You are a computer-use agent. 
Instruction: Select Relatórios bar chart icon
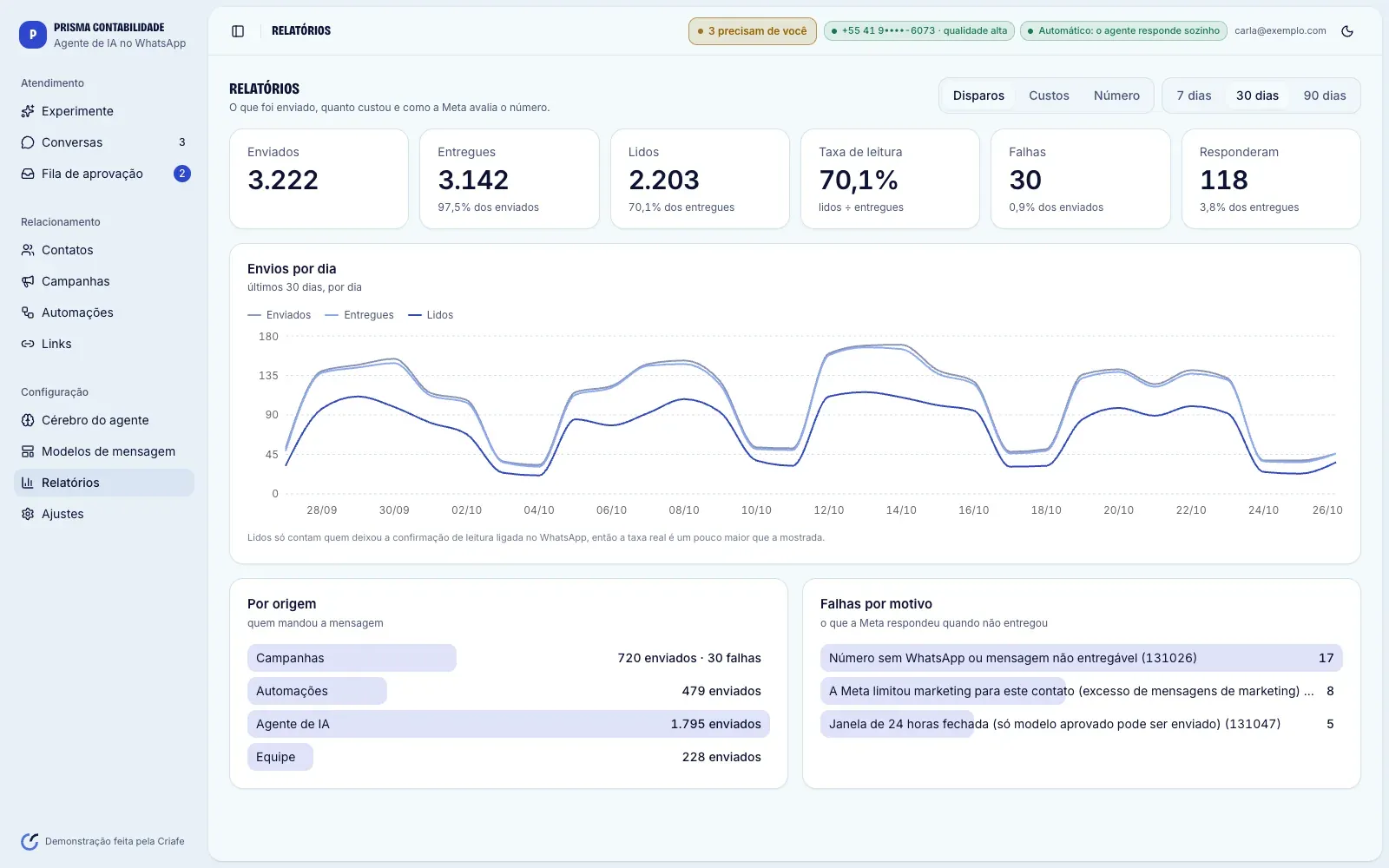[x=28, y=483]
